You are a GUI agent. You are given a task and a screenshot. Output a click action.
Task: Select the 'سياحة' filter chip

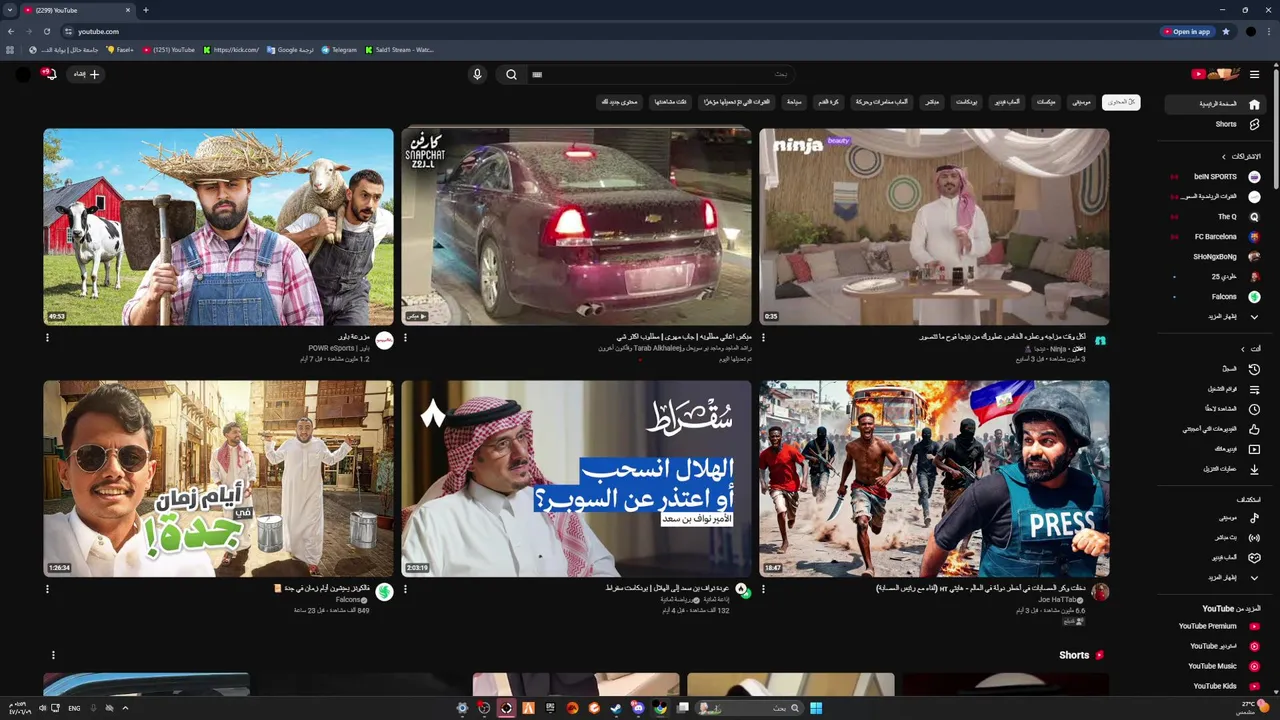793,102
